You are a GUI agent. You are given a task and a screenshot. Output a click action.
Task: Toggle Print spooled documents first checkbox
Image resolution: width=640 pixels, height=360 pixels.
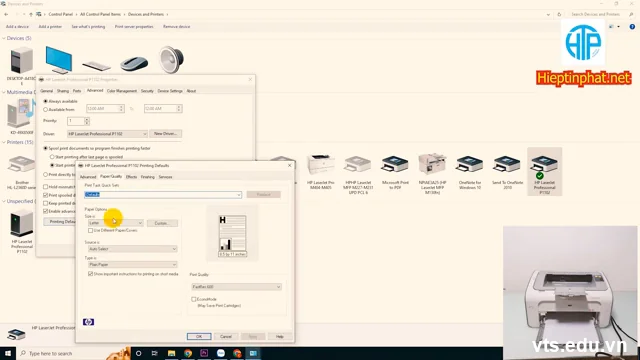tap(46, 195)
